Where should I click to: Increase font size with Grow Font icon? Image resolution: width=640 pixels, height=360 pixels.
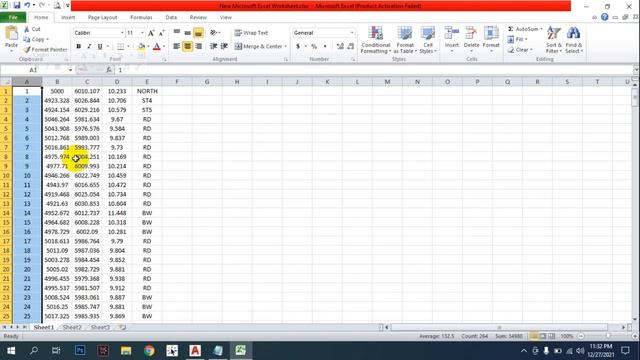pyautogui.click(x=151, y=33)
